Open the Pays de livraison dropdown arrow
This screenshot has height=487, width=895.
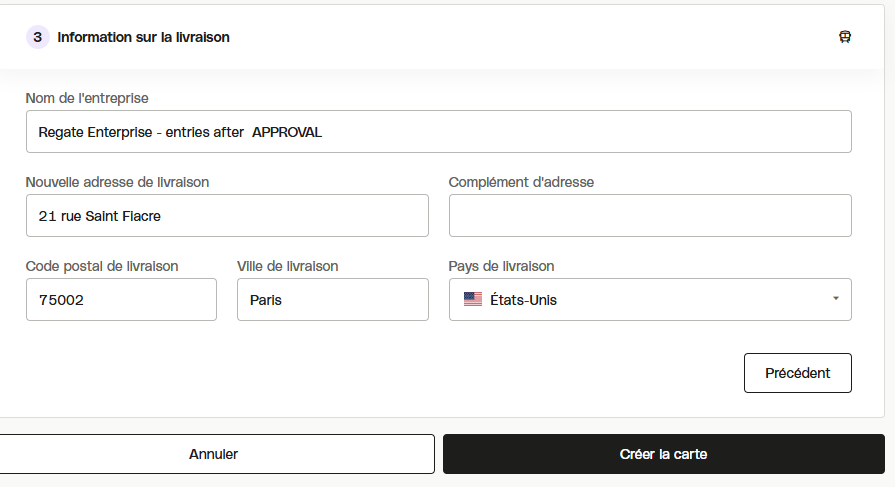(x=836, y=299)
